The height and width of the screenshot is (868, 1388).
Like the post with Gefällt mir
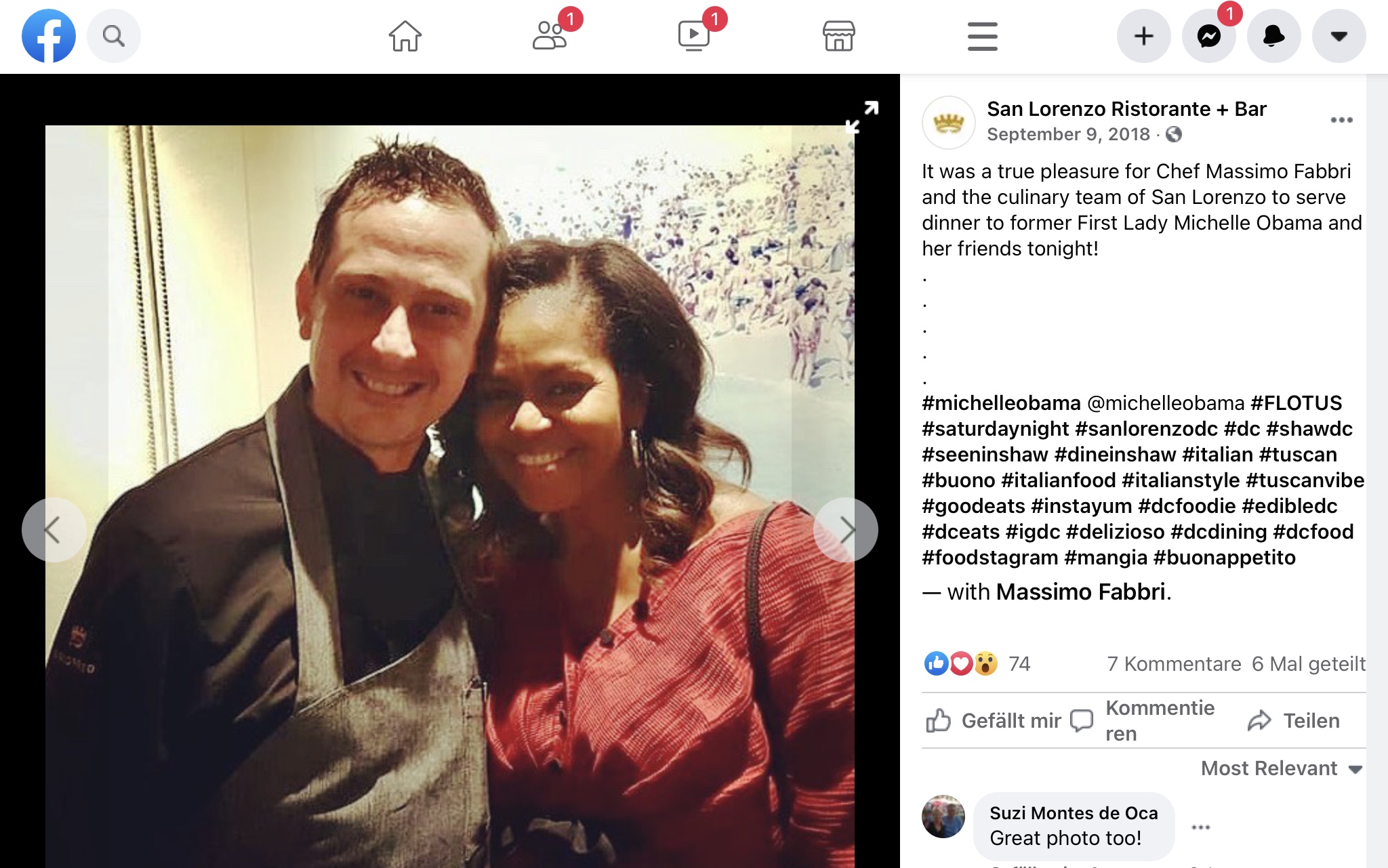(993, 720)
